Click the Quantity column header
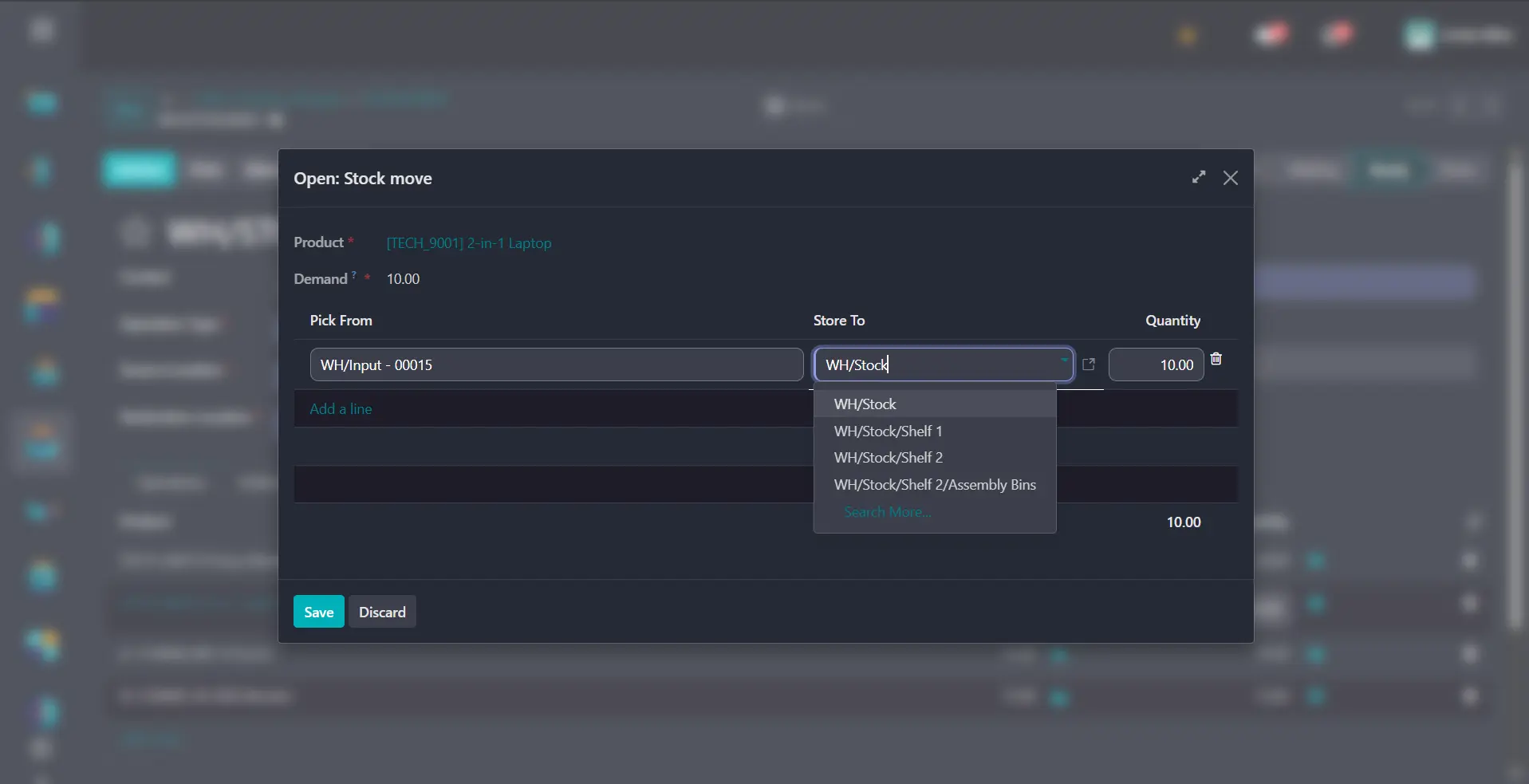 pos(1172,320)
